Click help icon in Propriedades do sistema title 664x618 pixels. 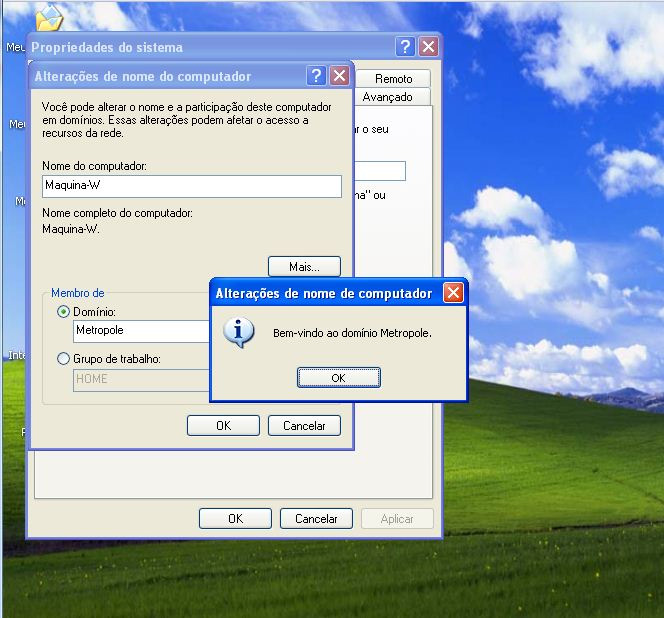(405, 46)
